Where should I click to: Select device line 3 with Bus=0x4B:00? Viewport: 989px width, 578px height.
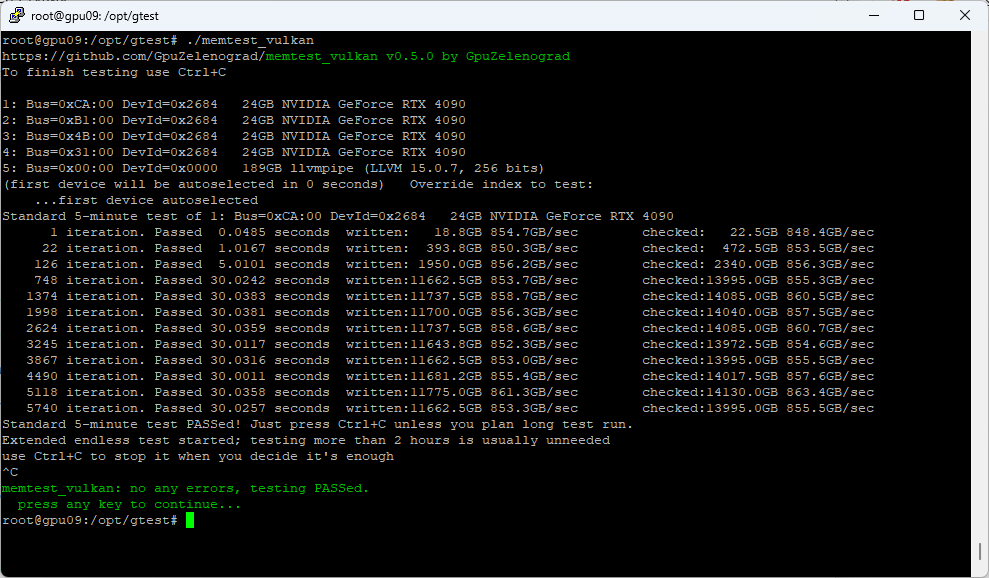233,136
